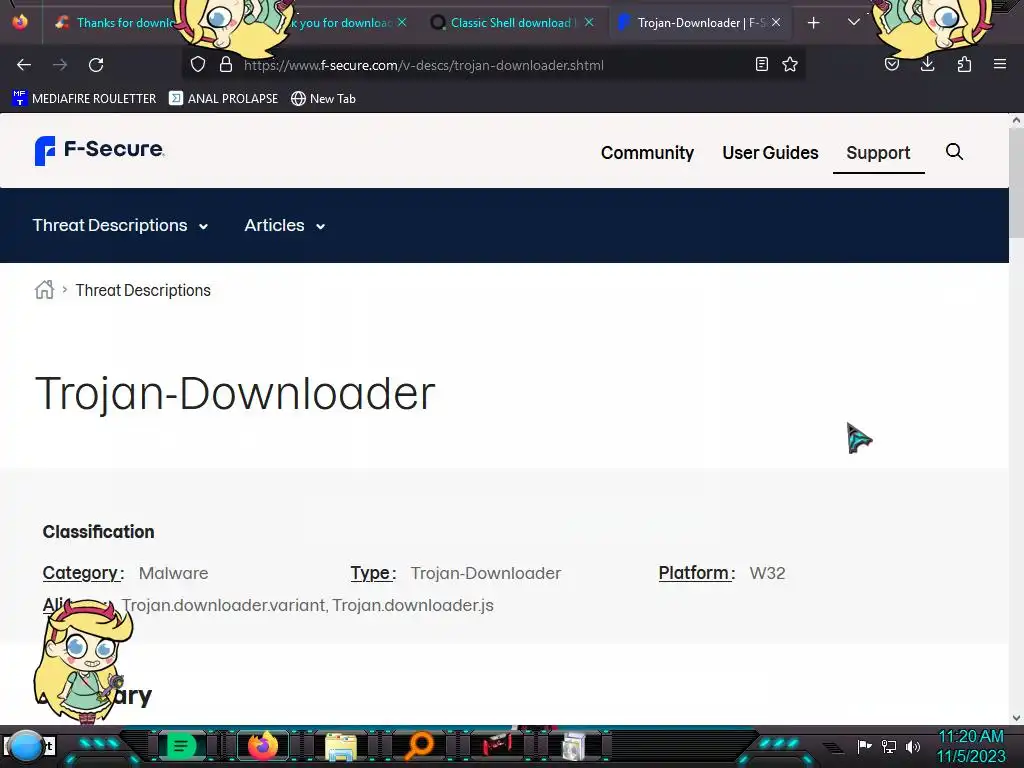
Task: Open the tracking protection shield icon
Action: click(198, 64)
